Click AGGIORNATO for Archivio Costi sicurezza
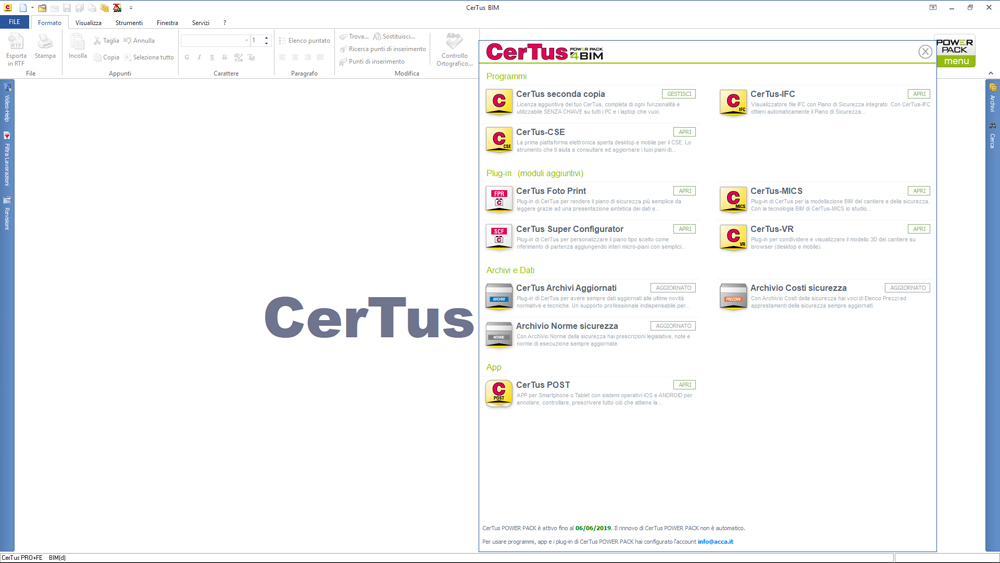 click(x=908, y=288)
